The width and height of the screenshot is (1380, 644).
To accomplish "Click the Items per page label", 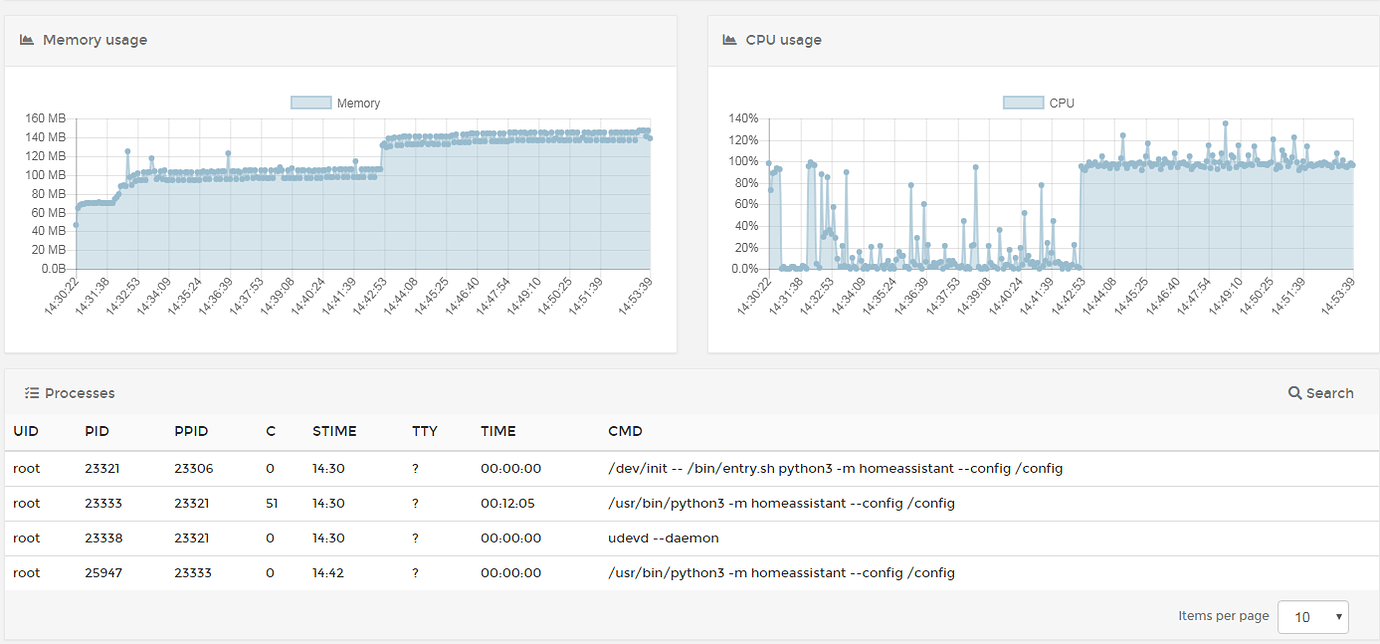I will [x=1222, y=616].
